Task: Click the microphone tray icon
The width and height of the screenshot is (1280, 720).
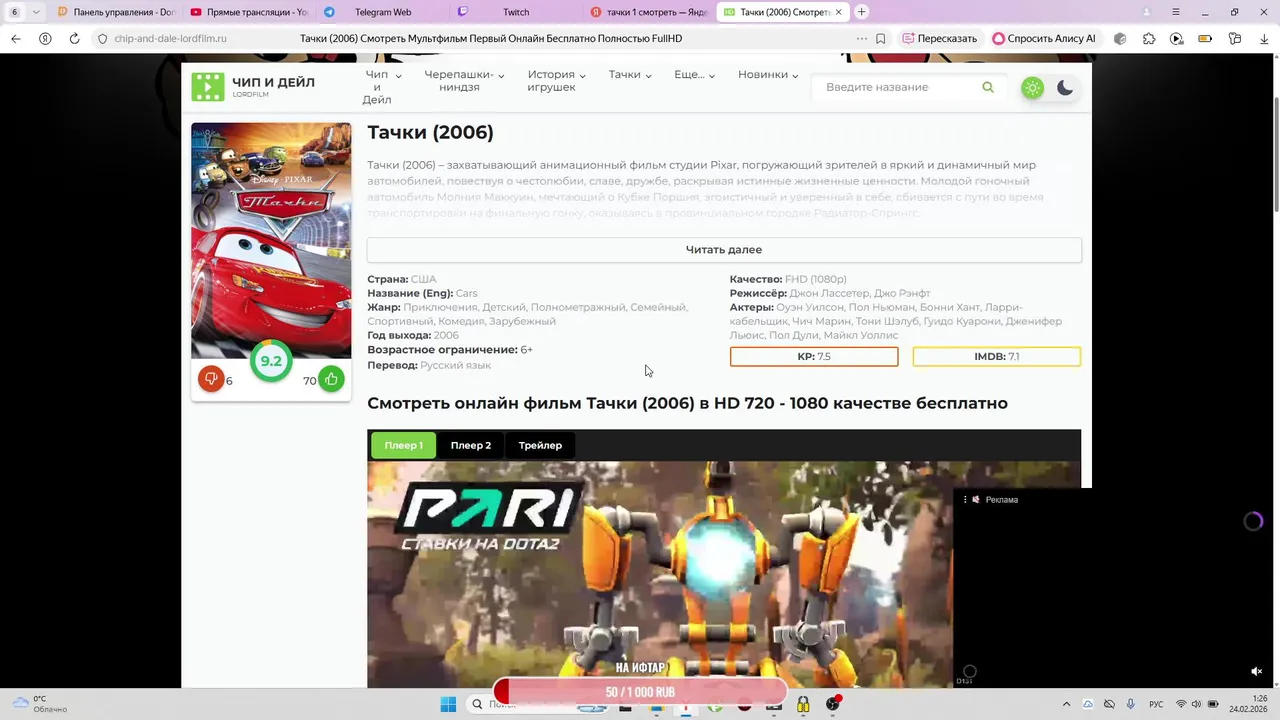Action: click(x=1130, y=704)
